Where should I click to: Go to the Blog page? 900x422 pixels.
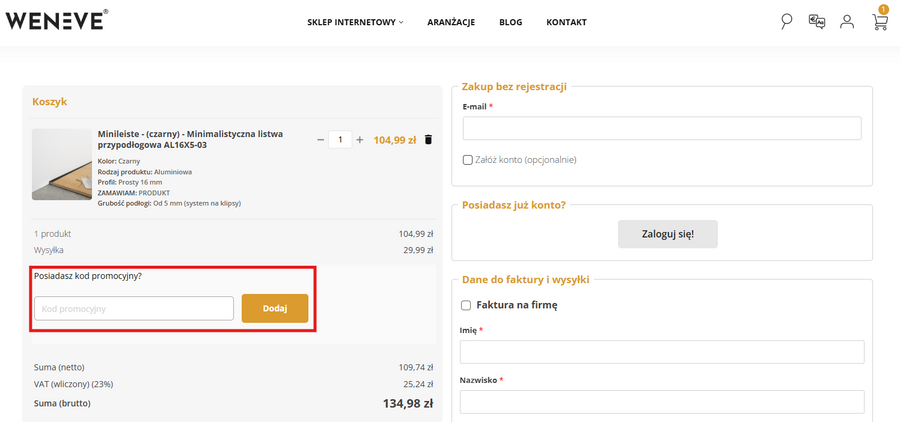(510, 22)
